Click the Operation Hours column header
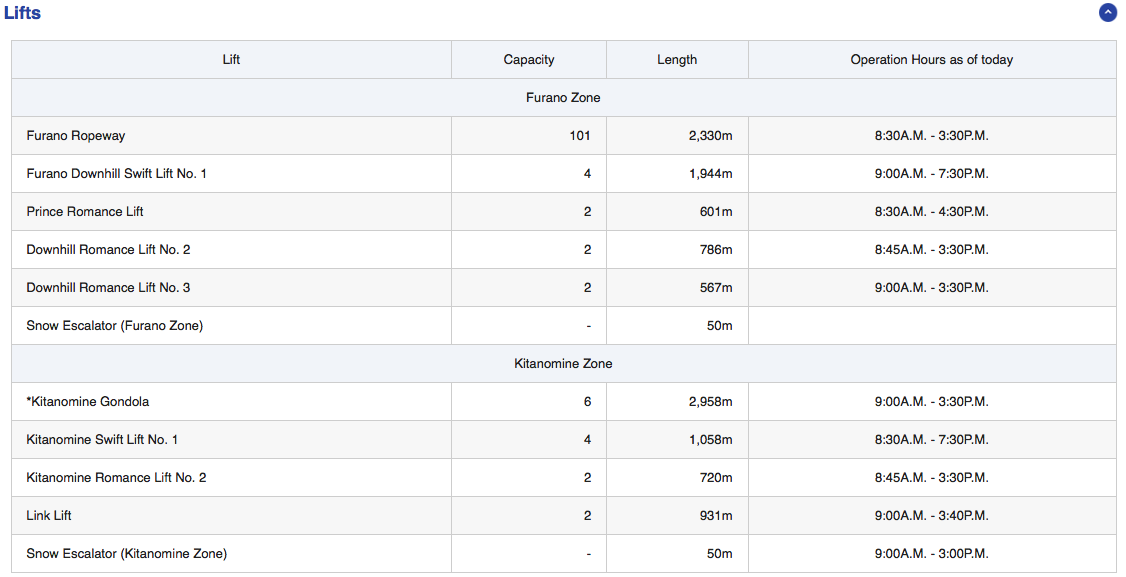The width and height of the screenshot is (1126, 577). (x=931, y=60)
